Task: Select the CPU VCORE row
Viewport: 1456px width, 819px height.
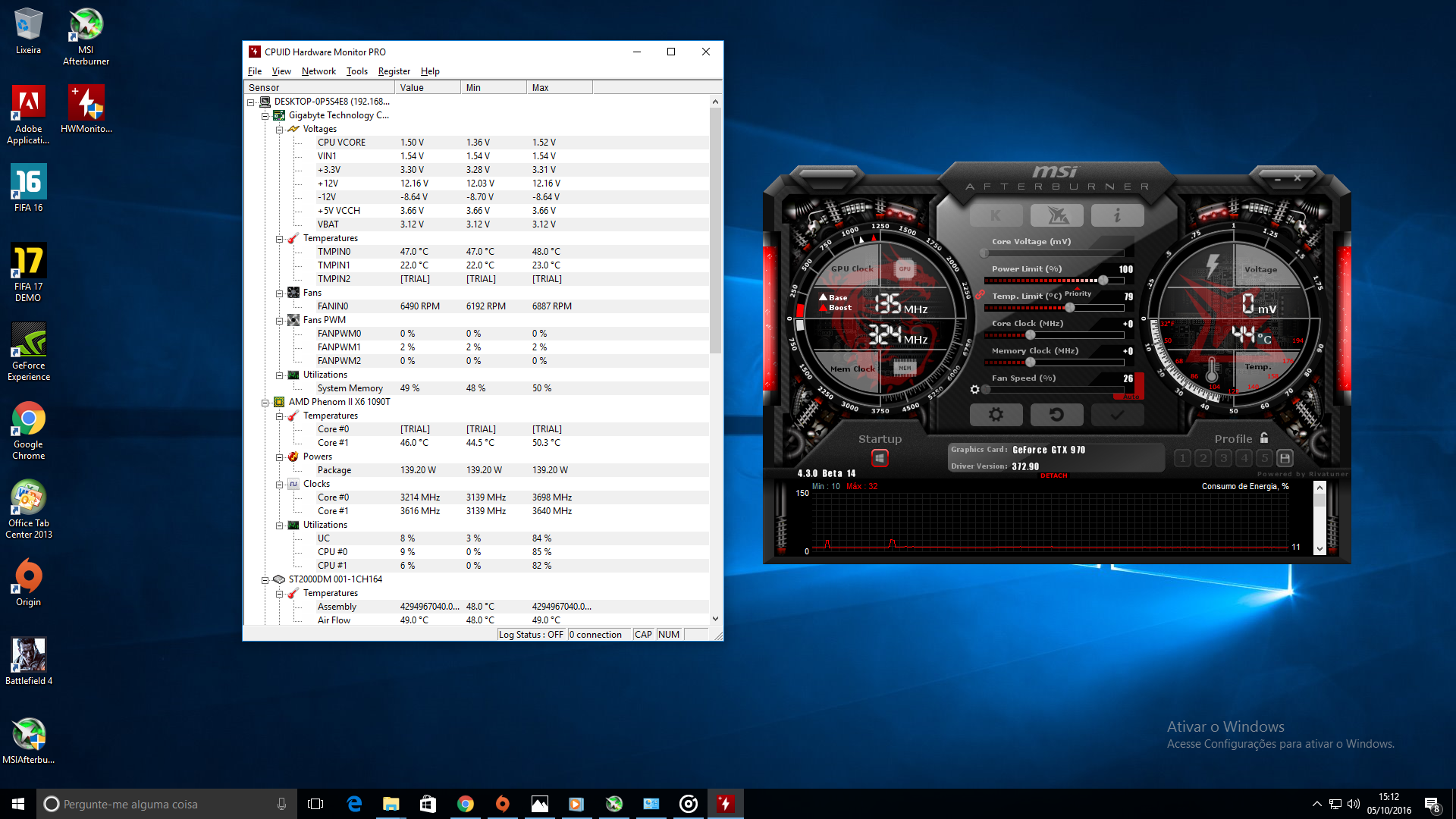Action: [x=476, y=143]
